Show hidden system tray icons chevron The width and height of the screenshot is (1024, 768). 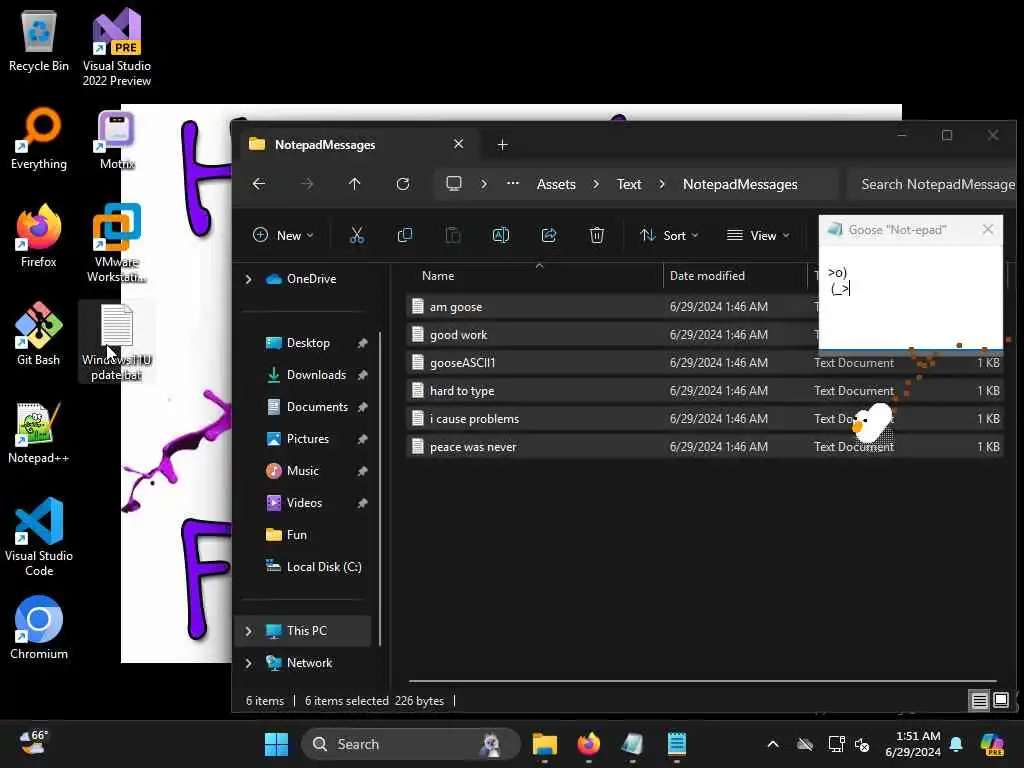(773, 744)
